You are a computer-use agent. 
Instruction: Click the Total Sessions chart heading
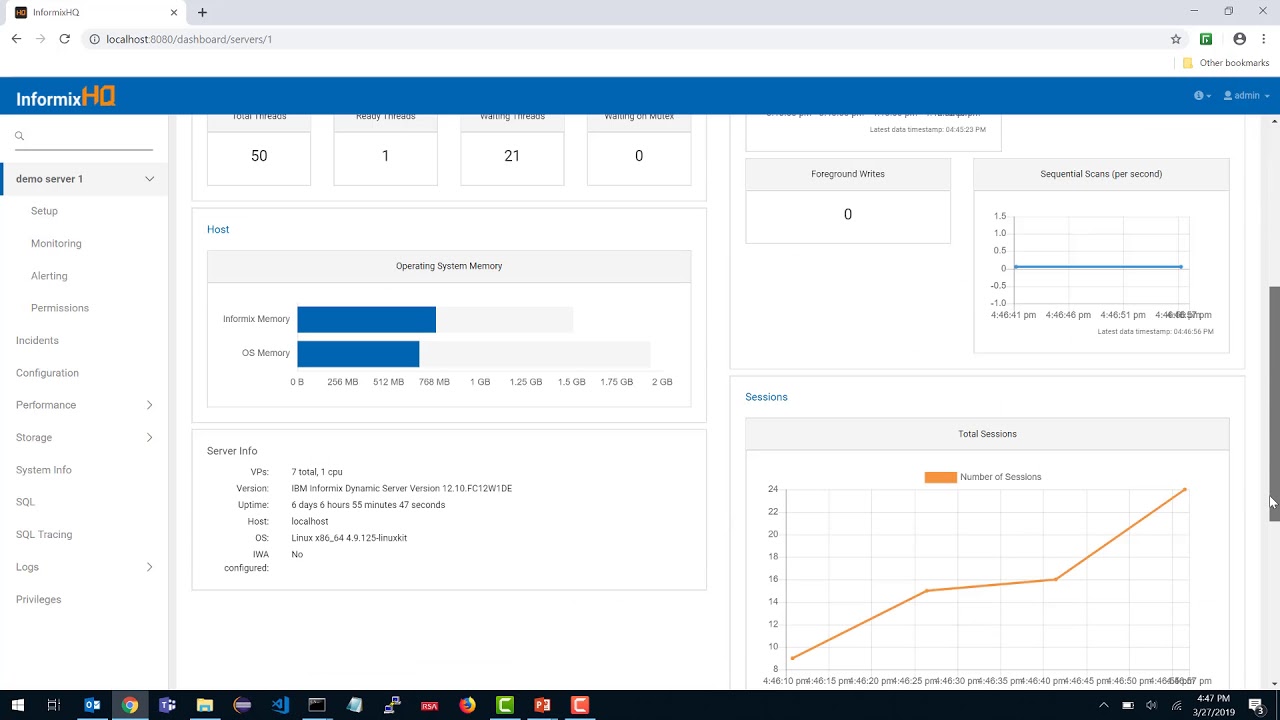click(987, 434)
